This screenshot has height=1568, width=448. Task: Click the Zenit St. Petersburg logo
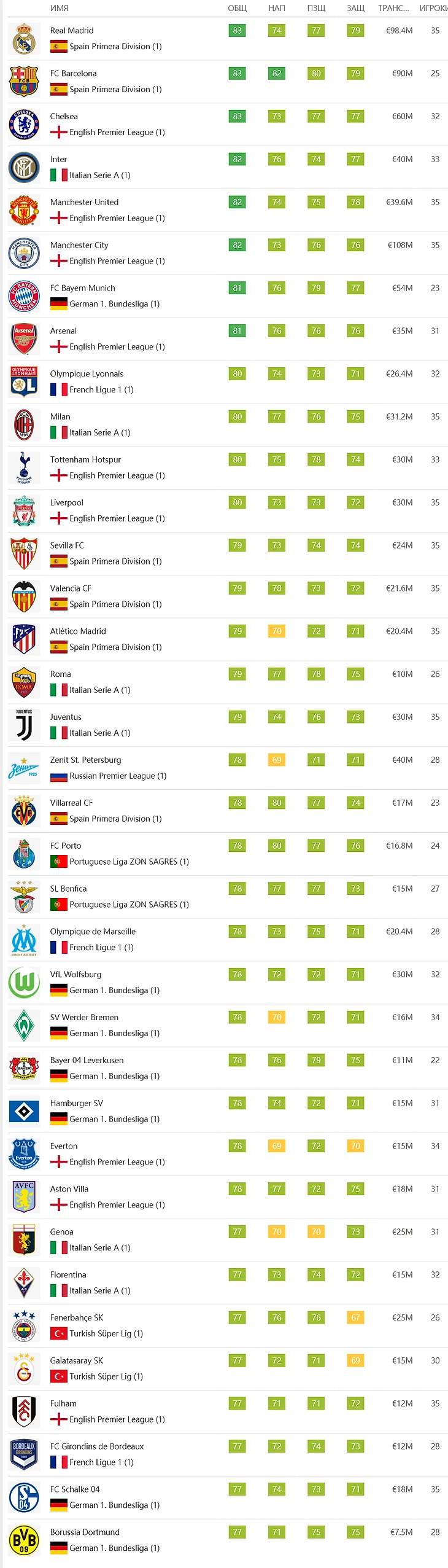[x=24, y=768]
